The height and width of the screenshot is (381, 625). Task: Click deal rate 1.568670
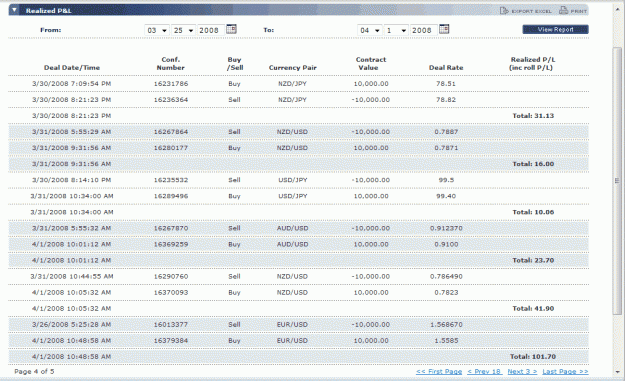(x=446, y=325)
